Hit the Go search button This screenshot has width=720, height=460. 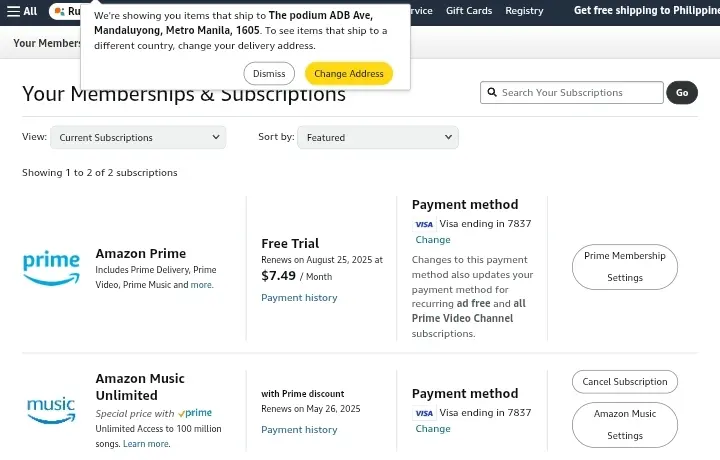pos(682,93)
